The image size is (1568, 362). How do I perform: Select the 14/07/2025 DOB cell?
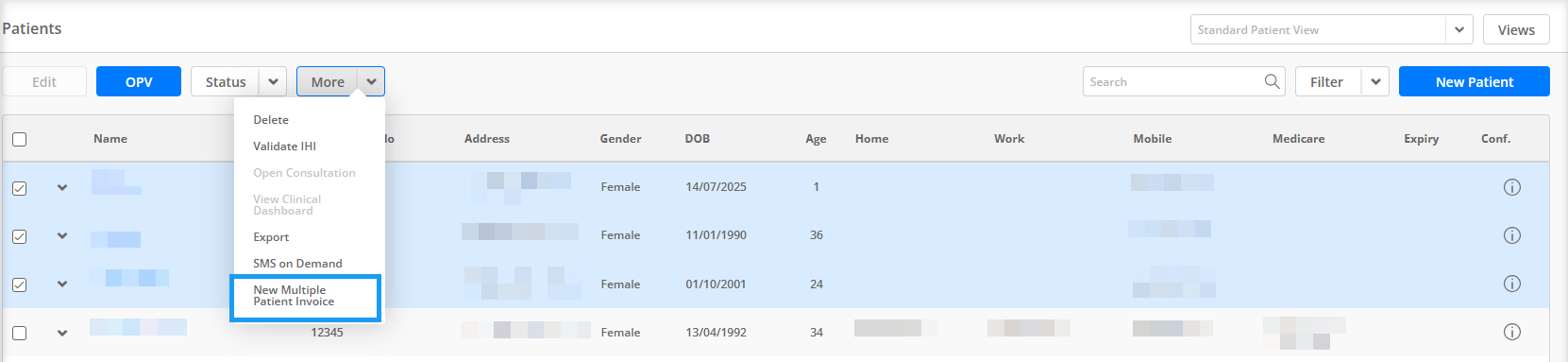[716, 187]
